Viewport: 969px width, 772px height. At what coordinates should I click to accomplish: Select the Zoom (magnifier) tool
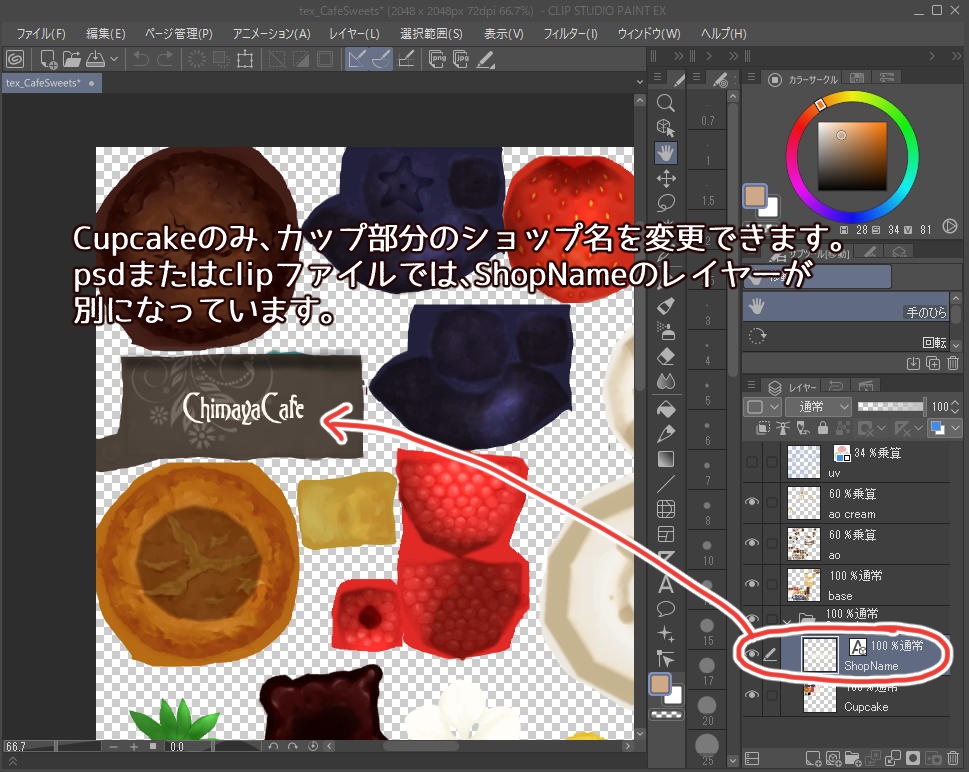point(666,103)
